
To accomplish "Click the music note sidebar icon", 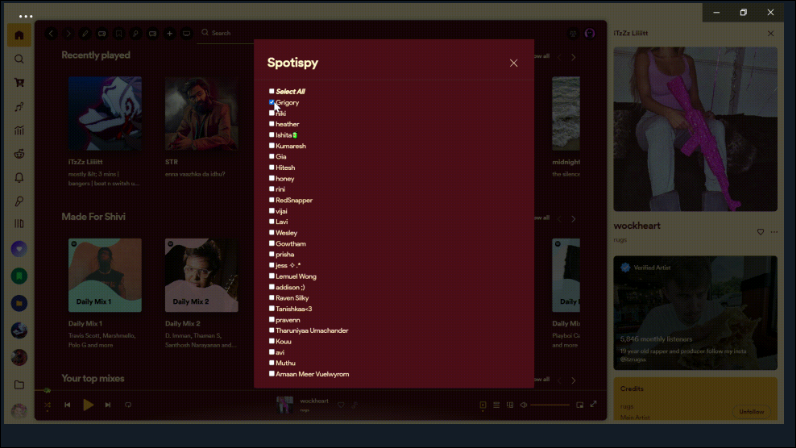I will 19,107.
